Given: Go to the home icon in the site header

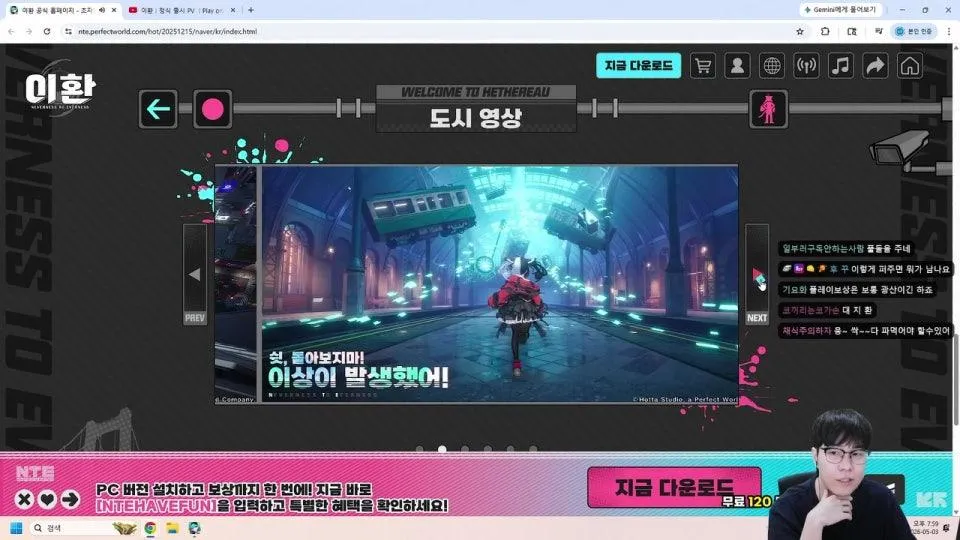Looking at the screenshot, I should pyautogui.click(x=910, y=66).
